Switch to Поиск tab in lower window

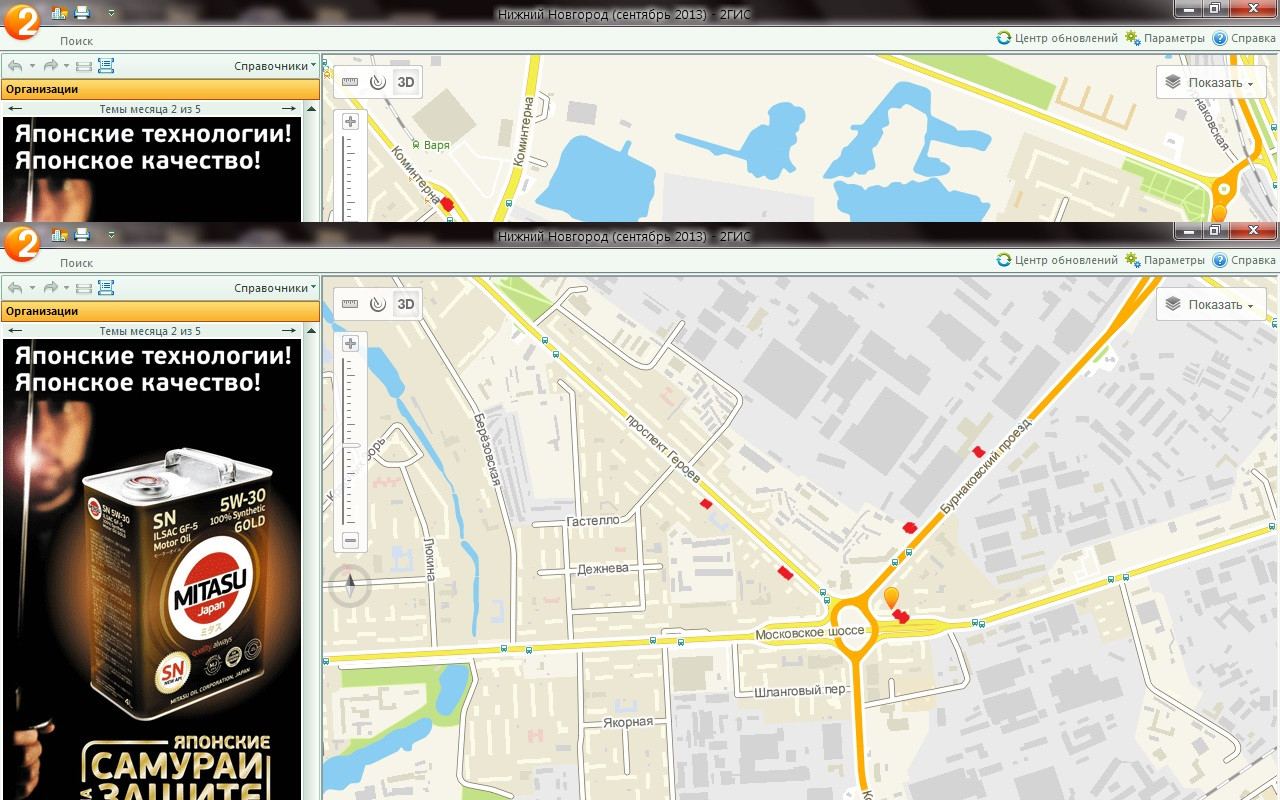[x=76, y=263]
